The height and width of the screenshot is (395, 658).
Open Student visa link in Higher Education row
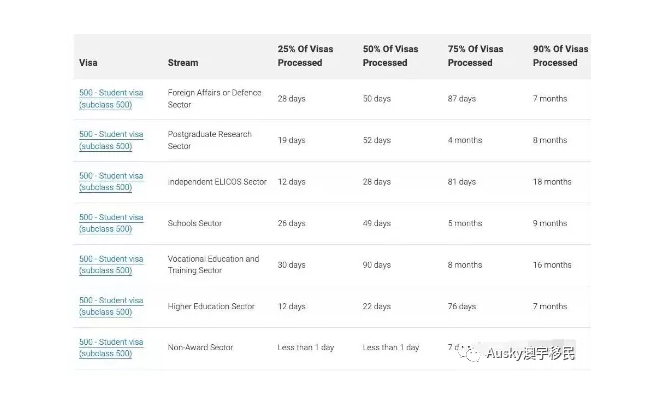pos(111,306)
